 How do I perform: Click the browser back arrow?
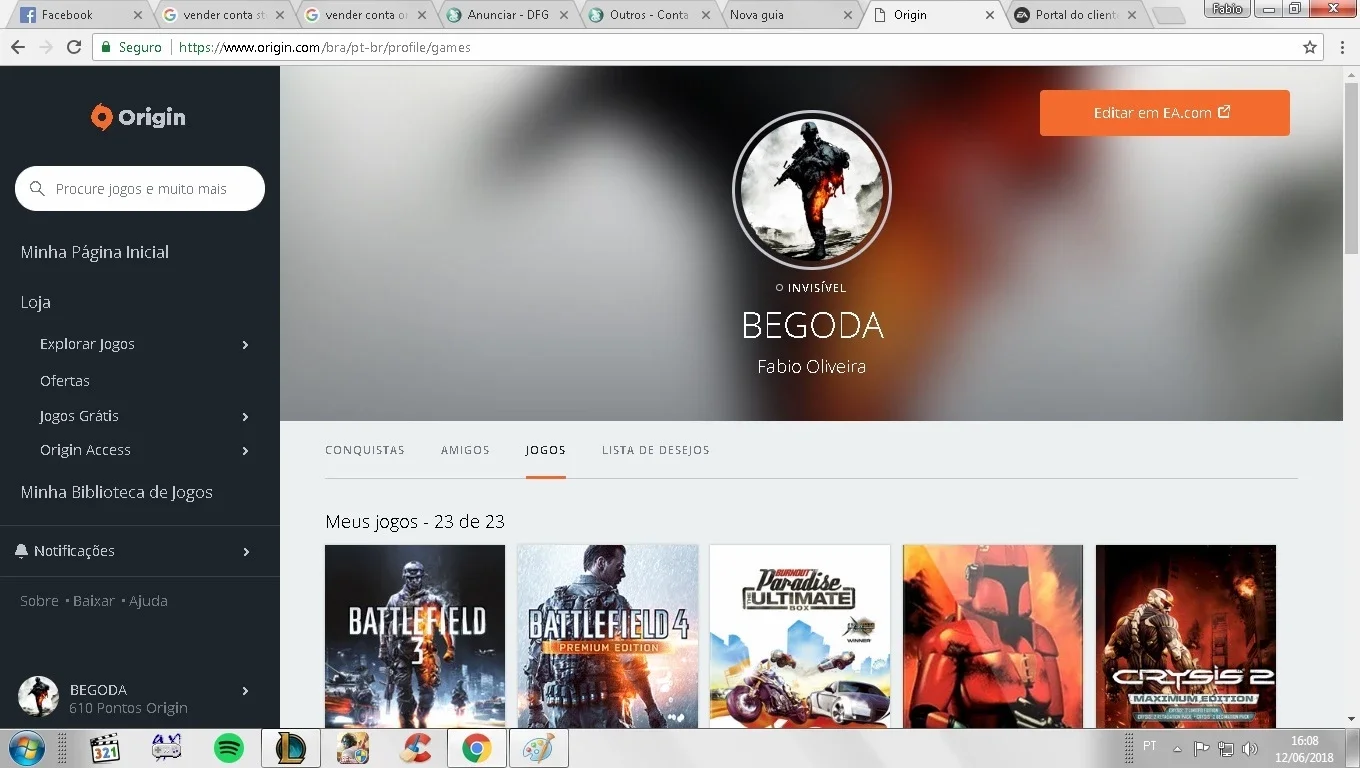[18, 47]
